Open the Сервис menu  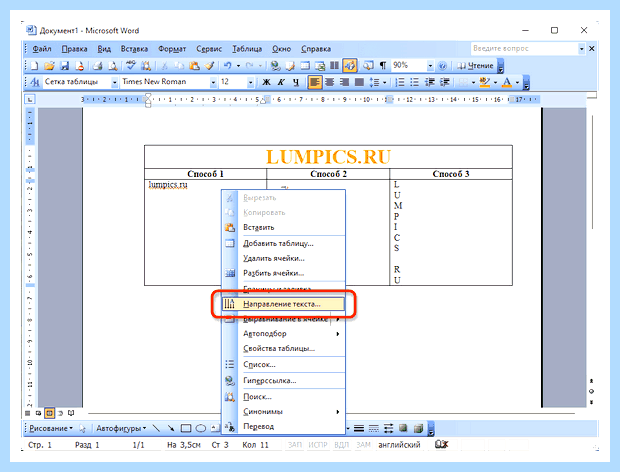click(209, 49)
